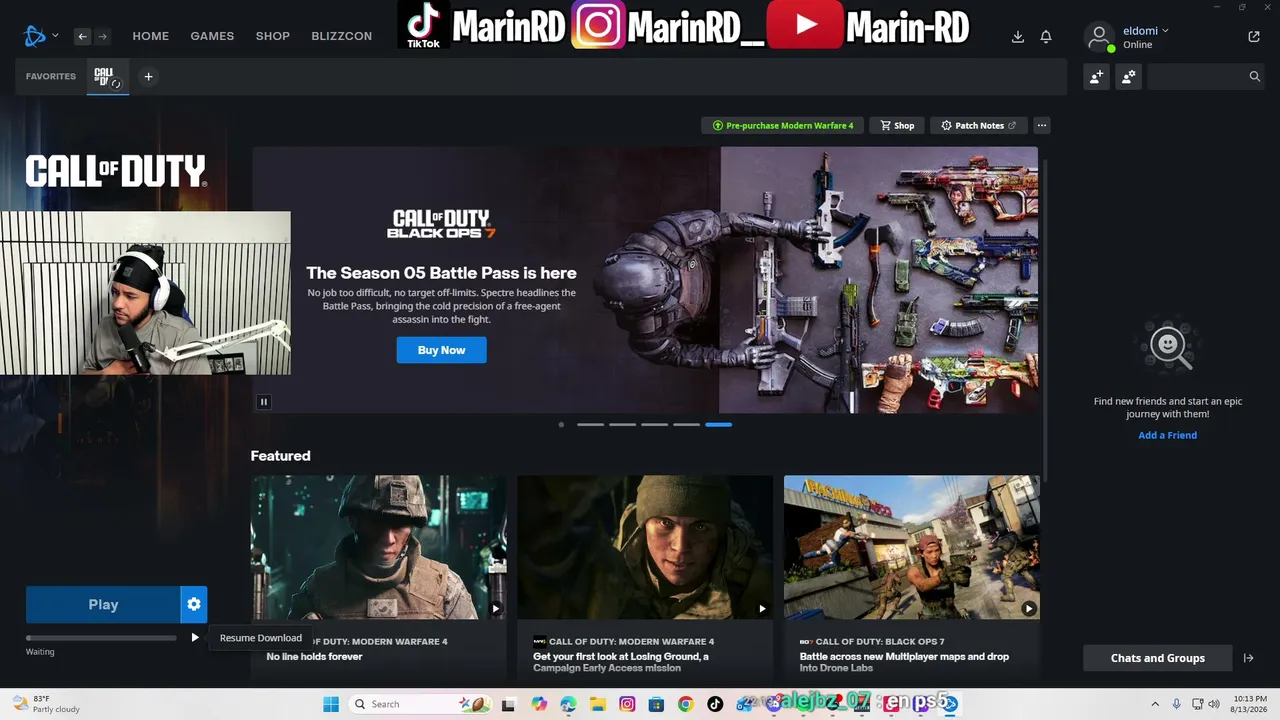Open the Battle.net logo menu
1280x720 pixels.
(x=40, y=36)
